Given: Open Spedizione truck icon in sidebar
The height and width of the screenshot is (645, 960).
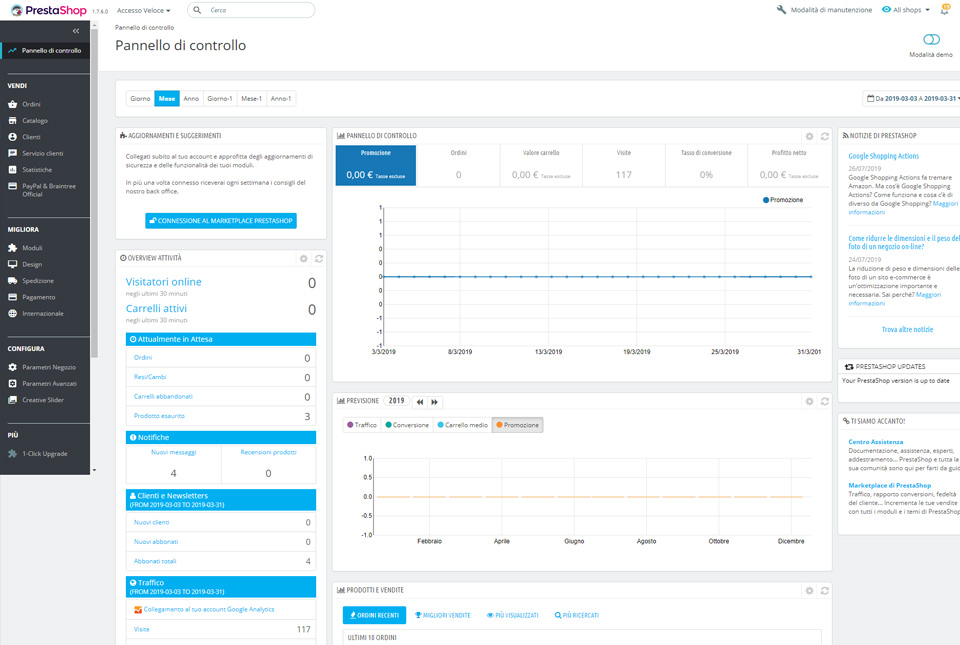Looking at the screenshot, I should coord(12,281).
